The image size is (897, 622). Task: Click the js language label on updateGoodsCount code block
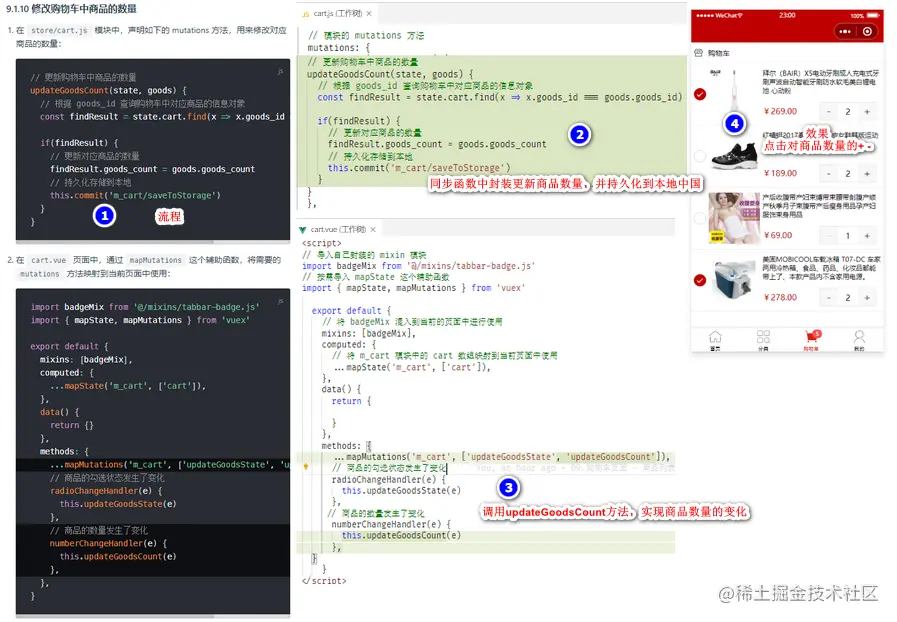(x=280, y=71)
